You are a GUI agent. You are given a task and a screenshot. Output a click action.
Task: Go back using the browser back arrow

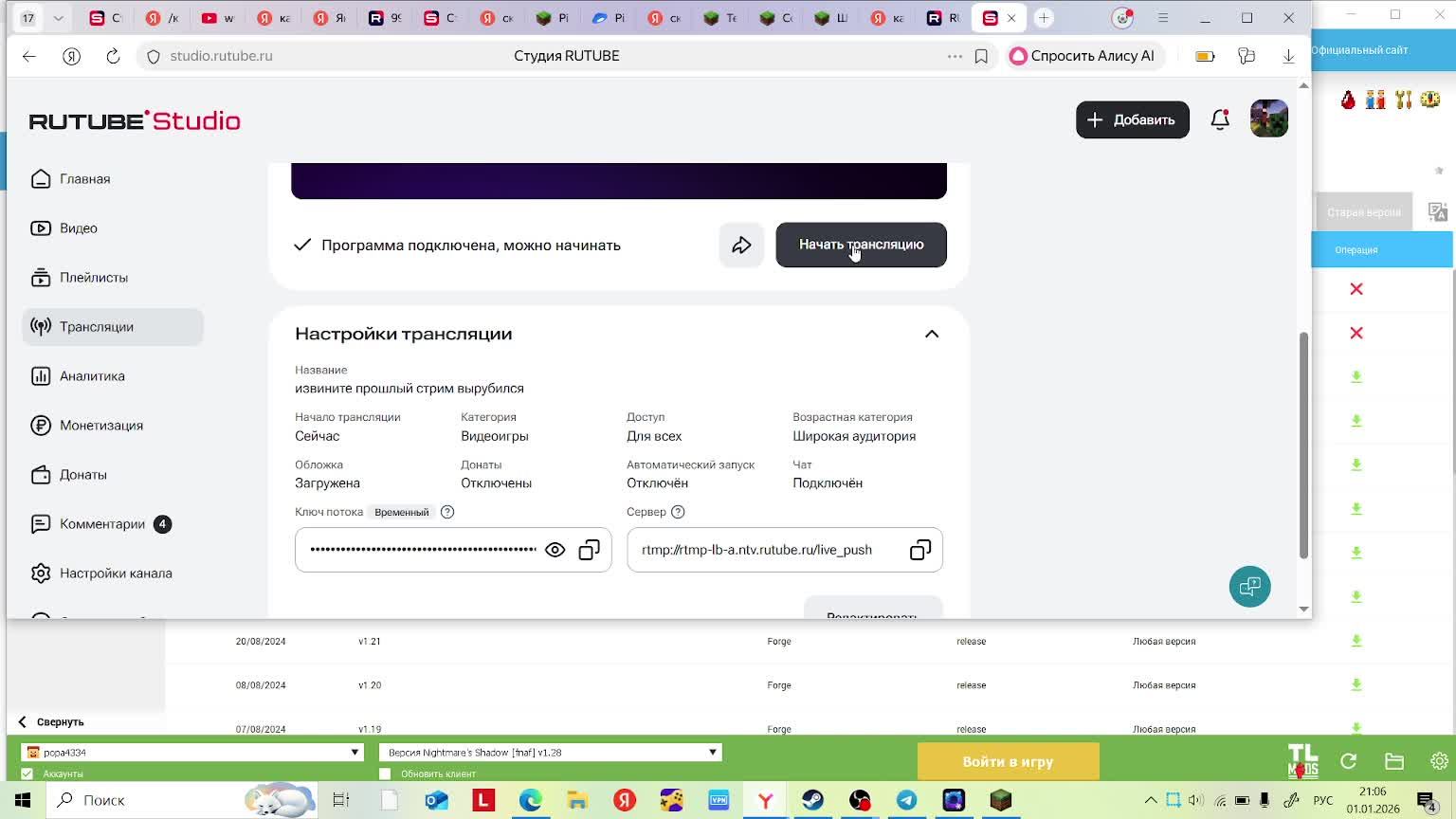tap(29, 56)
